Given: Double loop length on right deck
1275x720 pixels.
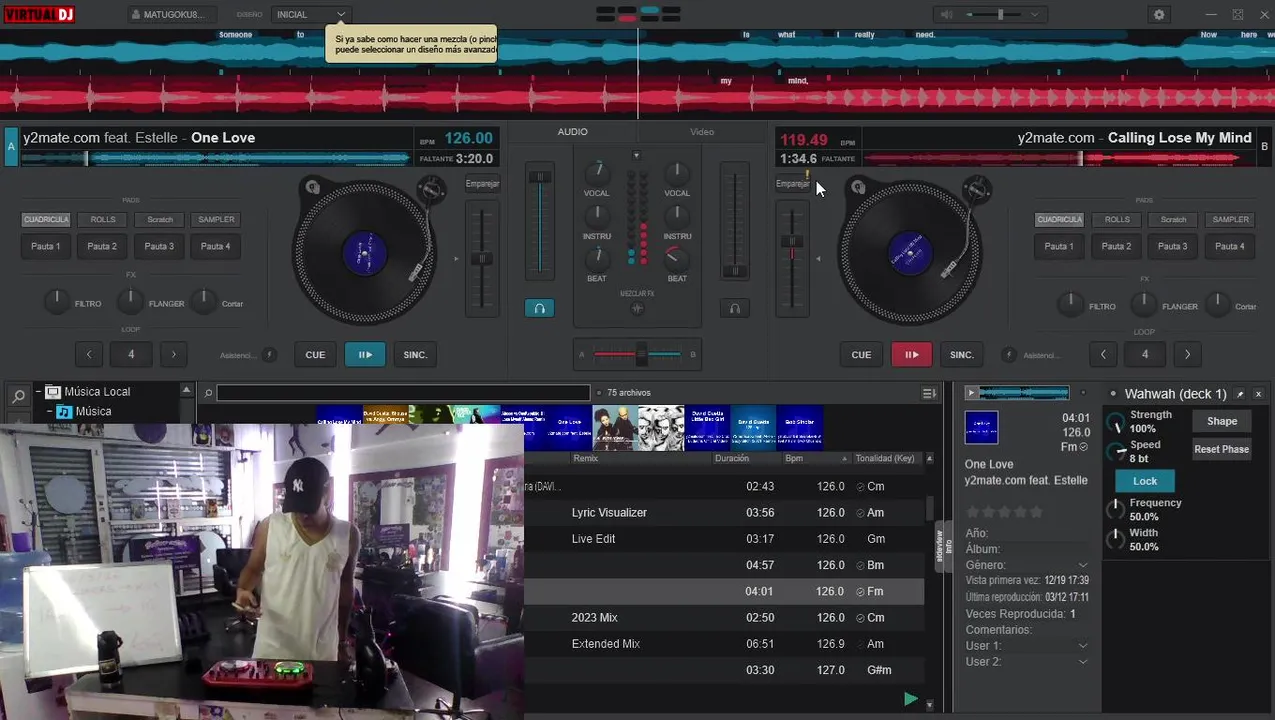Looking at the screenshot, I should pos(1188,354).
